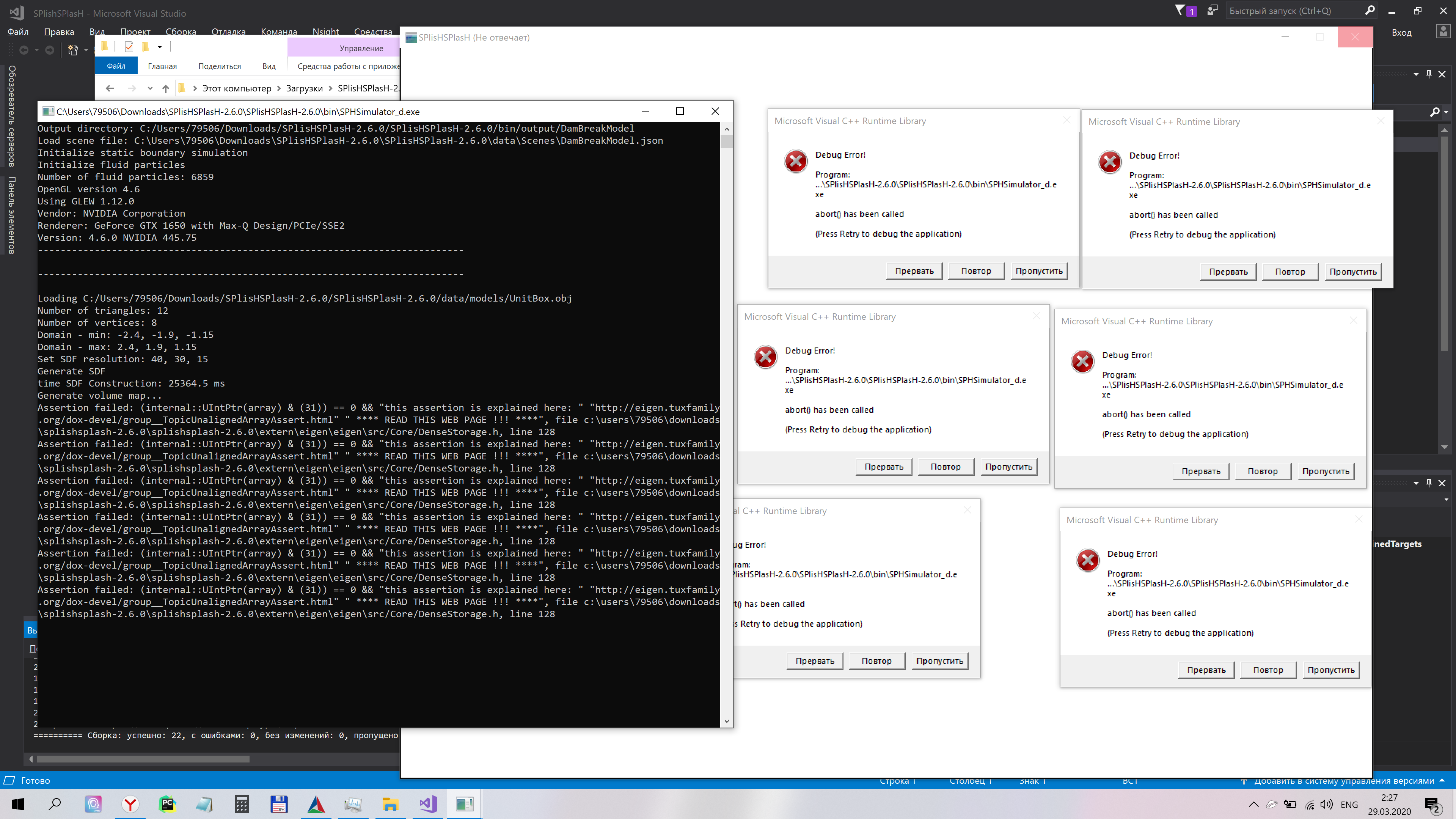This screenshot has height=819, width=1456.
Task: Click the Navigate Backward arrow in VS toolbar
Action: coord(24,50)
